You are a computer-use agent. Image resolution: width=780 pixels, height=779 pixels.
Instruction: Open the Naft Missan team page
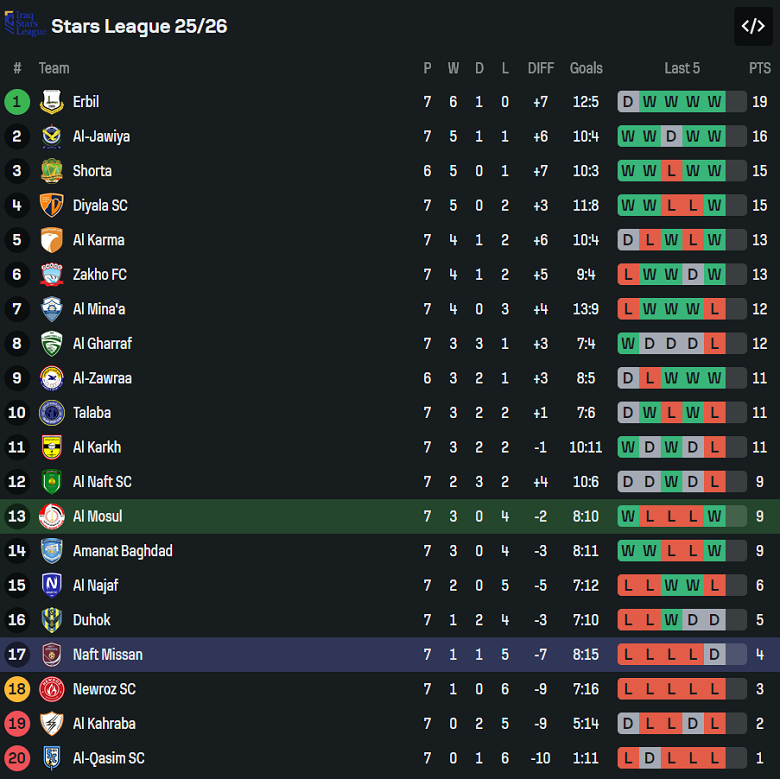click(x=107, y=654)
